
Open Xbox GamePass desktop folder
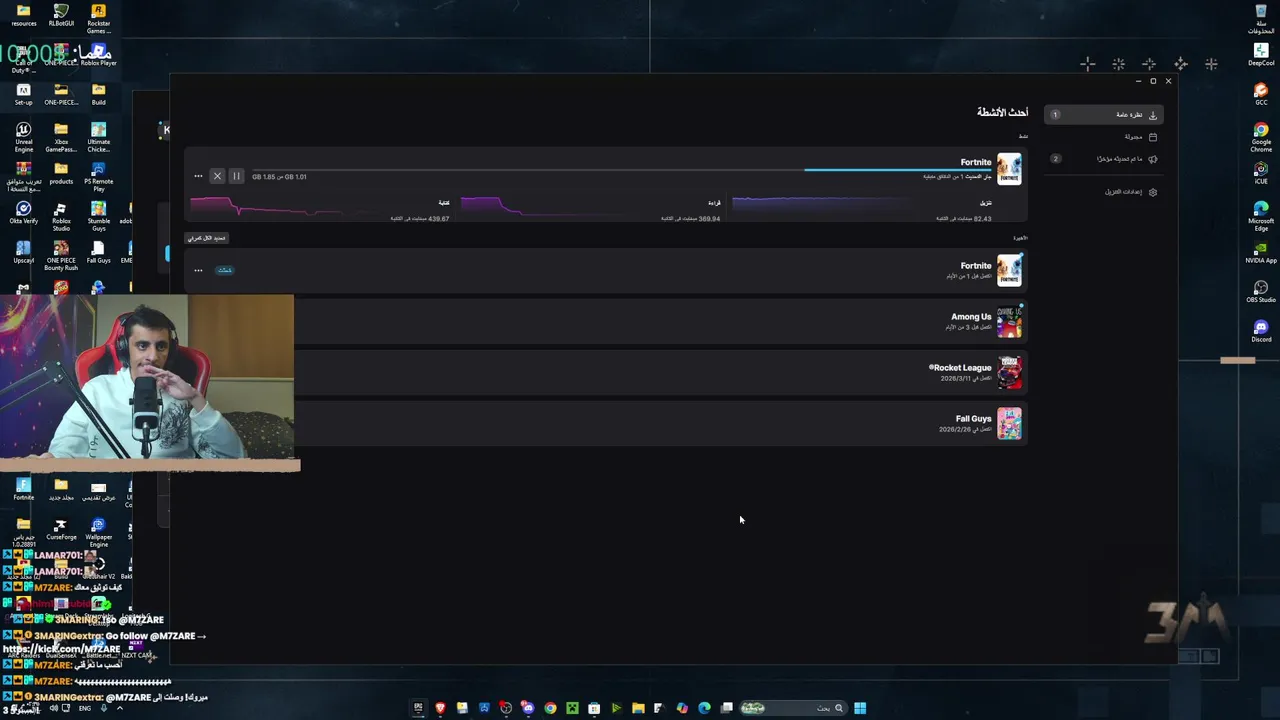coord(61,136)
